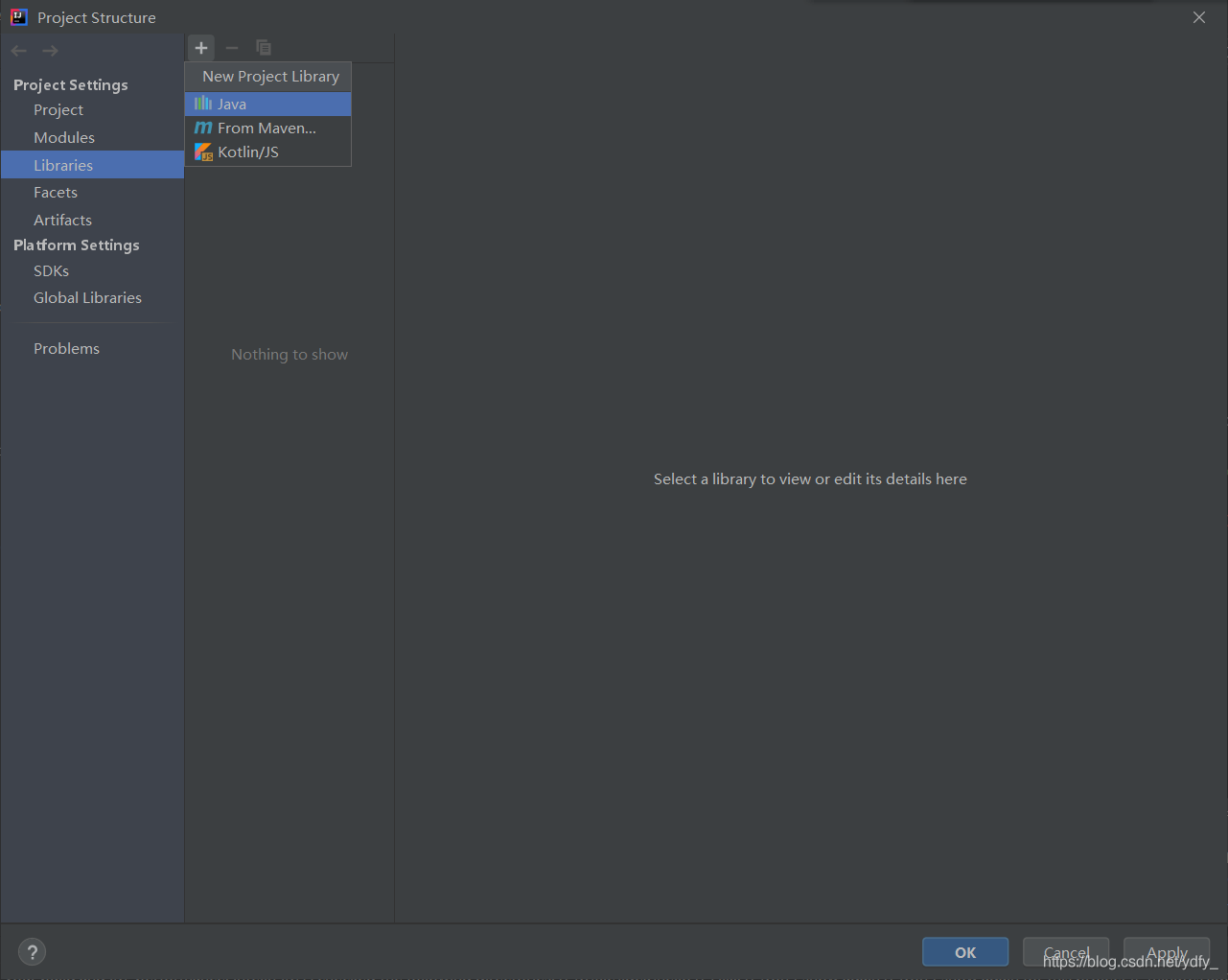The width and height of the screenshot is (1228, 980).
Task: Dismiss dialog with Cancel button
Action: pyautogui.click(x=1066, y=952)
